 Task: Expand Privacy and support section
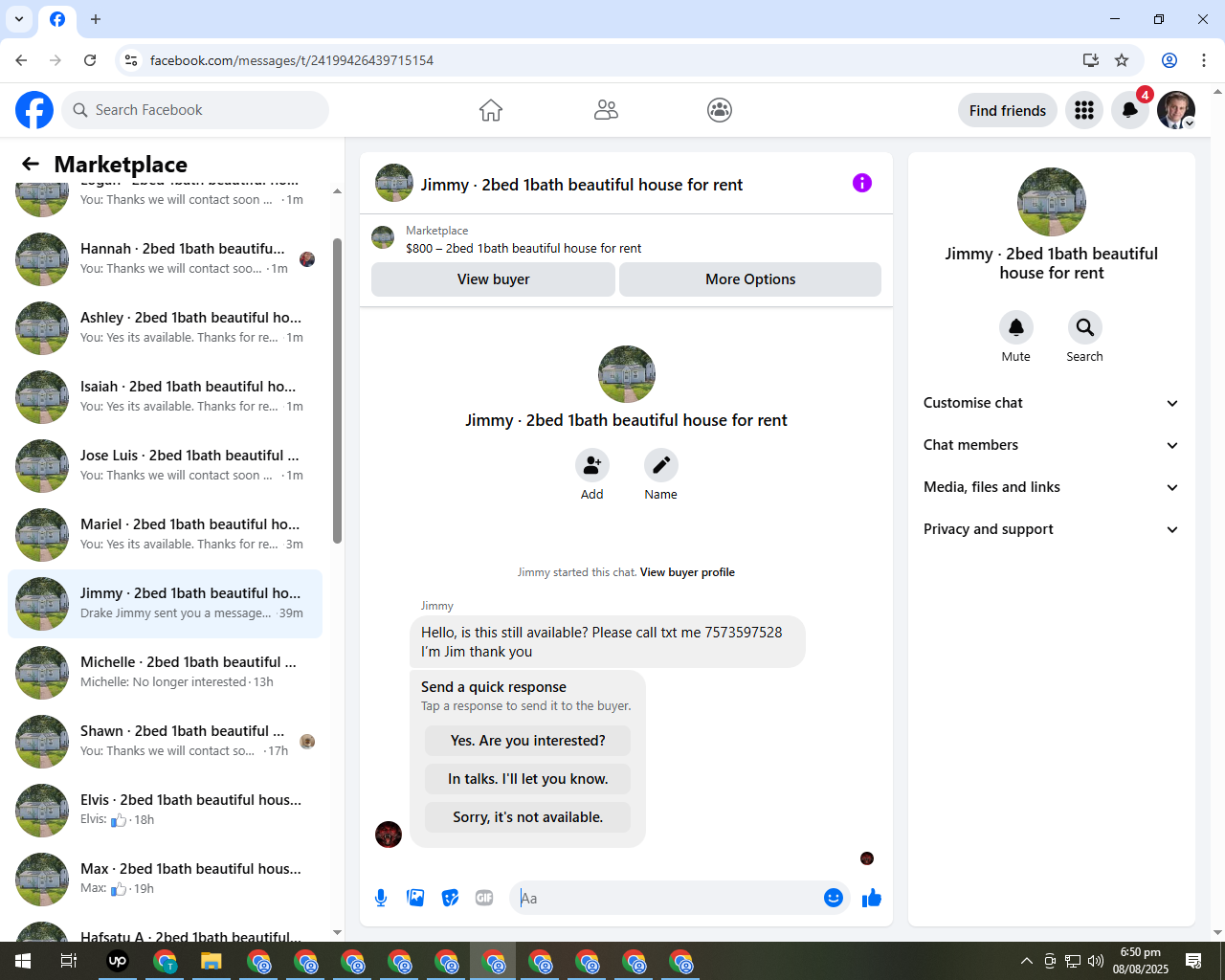coord(1052,529)
